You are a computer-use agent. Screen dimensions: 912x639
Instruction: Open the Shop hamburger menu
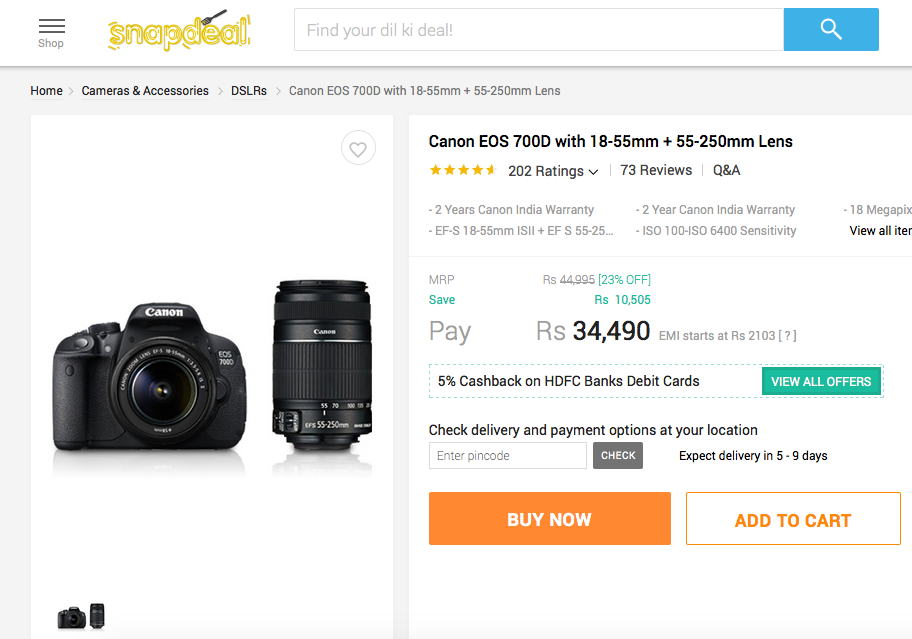(x=51, y=31)
